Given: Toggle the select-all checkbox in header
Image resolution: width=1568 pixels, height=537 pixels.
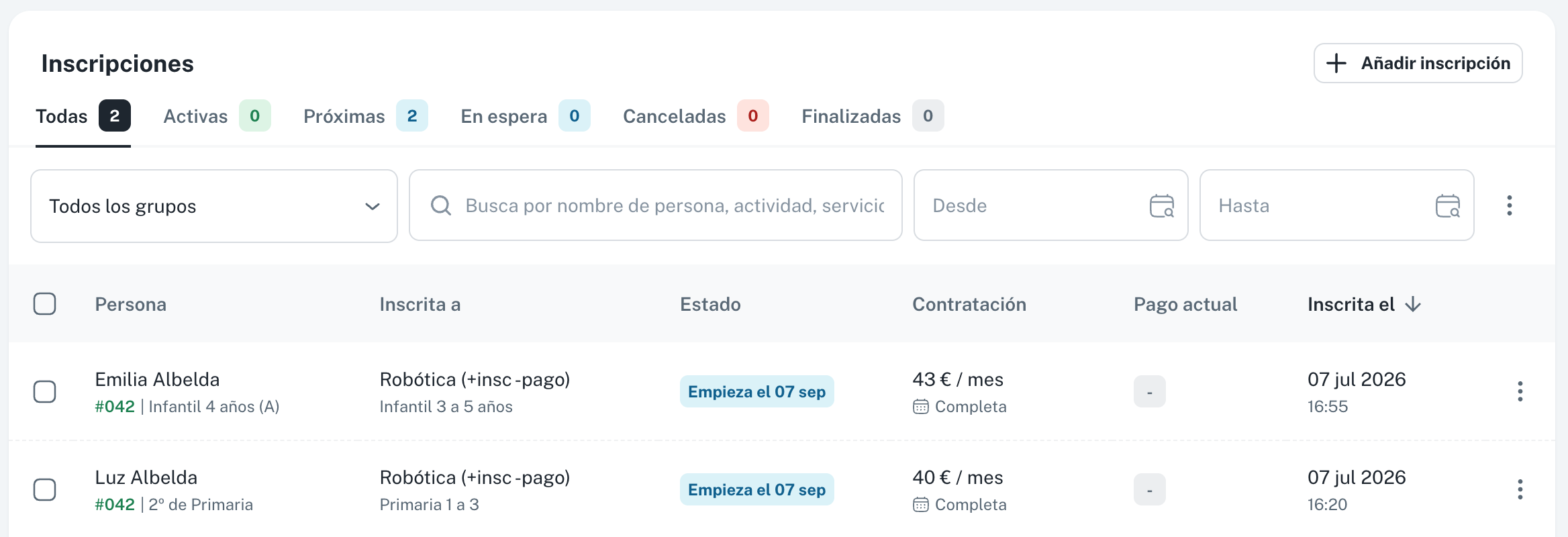Looking at the screenshot, I should click(x=45, y=304).
